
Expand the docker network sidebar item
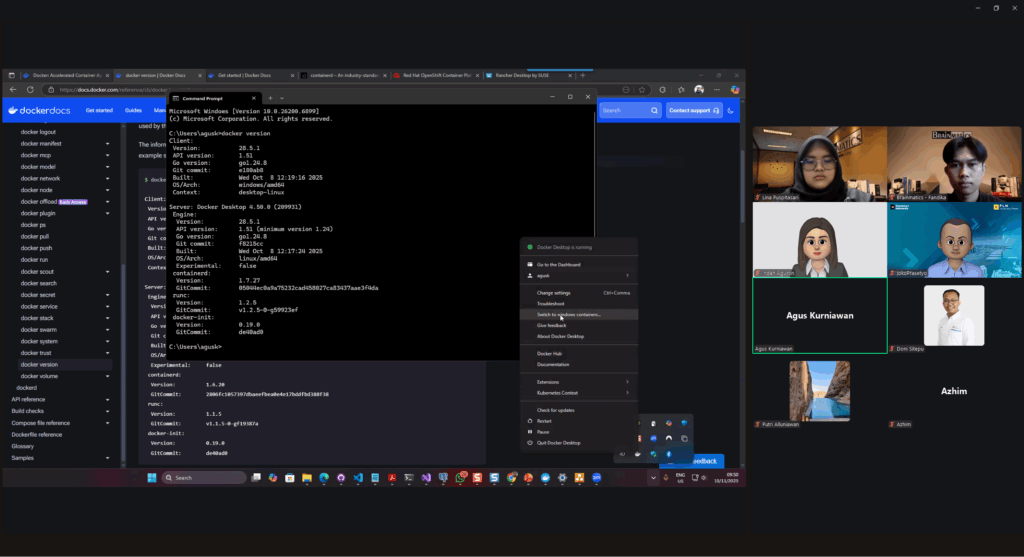(x=107, y=178)
